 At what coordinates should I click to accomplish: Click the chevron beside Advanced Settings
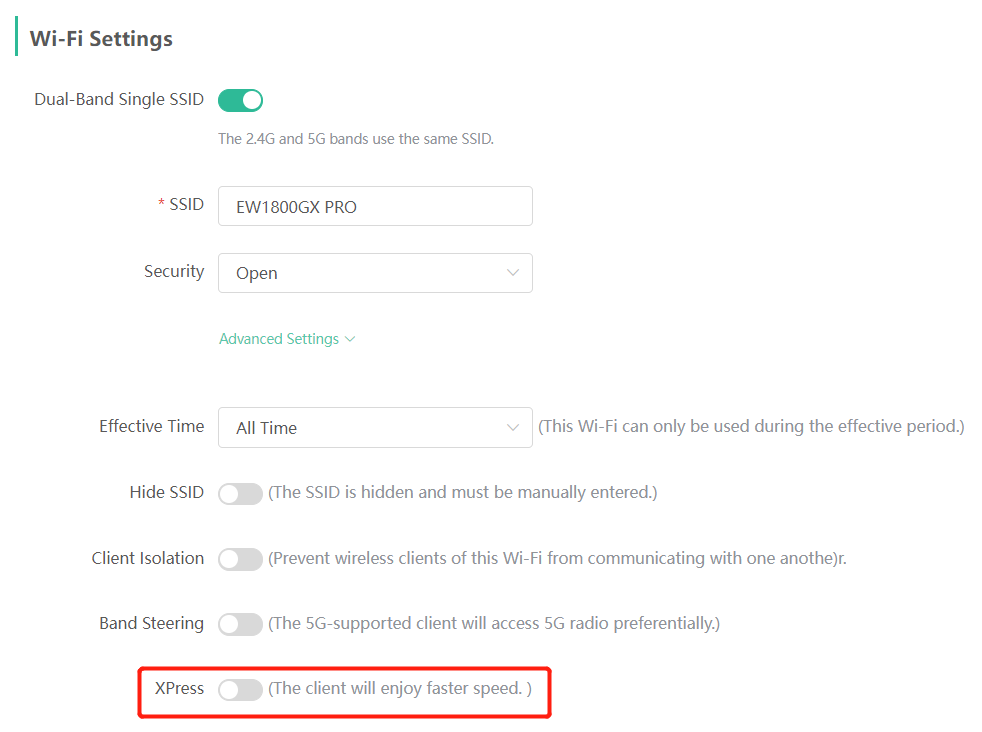pyautogui.click(x=350, y=339)
